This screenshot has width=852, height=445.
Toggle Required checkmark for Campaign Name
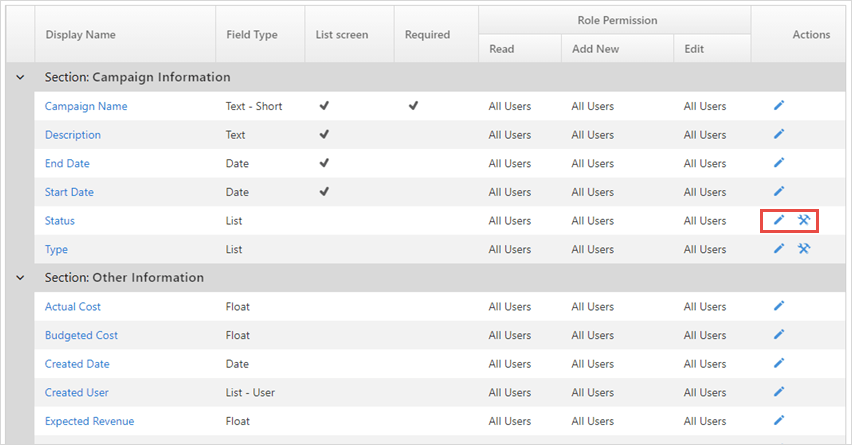(x=414, y=105)
